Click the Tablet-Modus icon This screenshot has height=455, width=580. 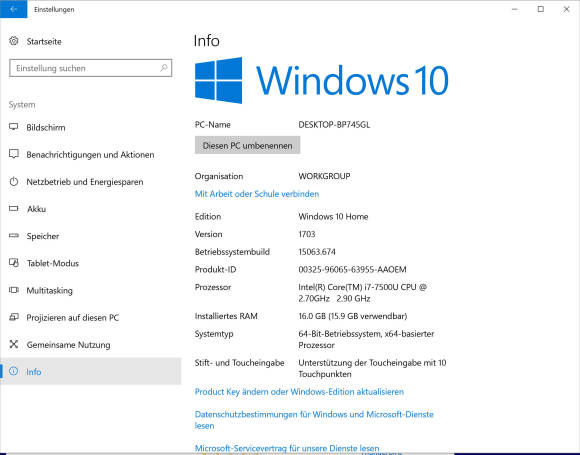[x=14, y=263]
